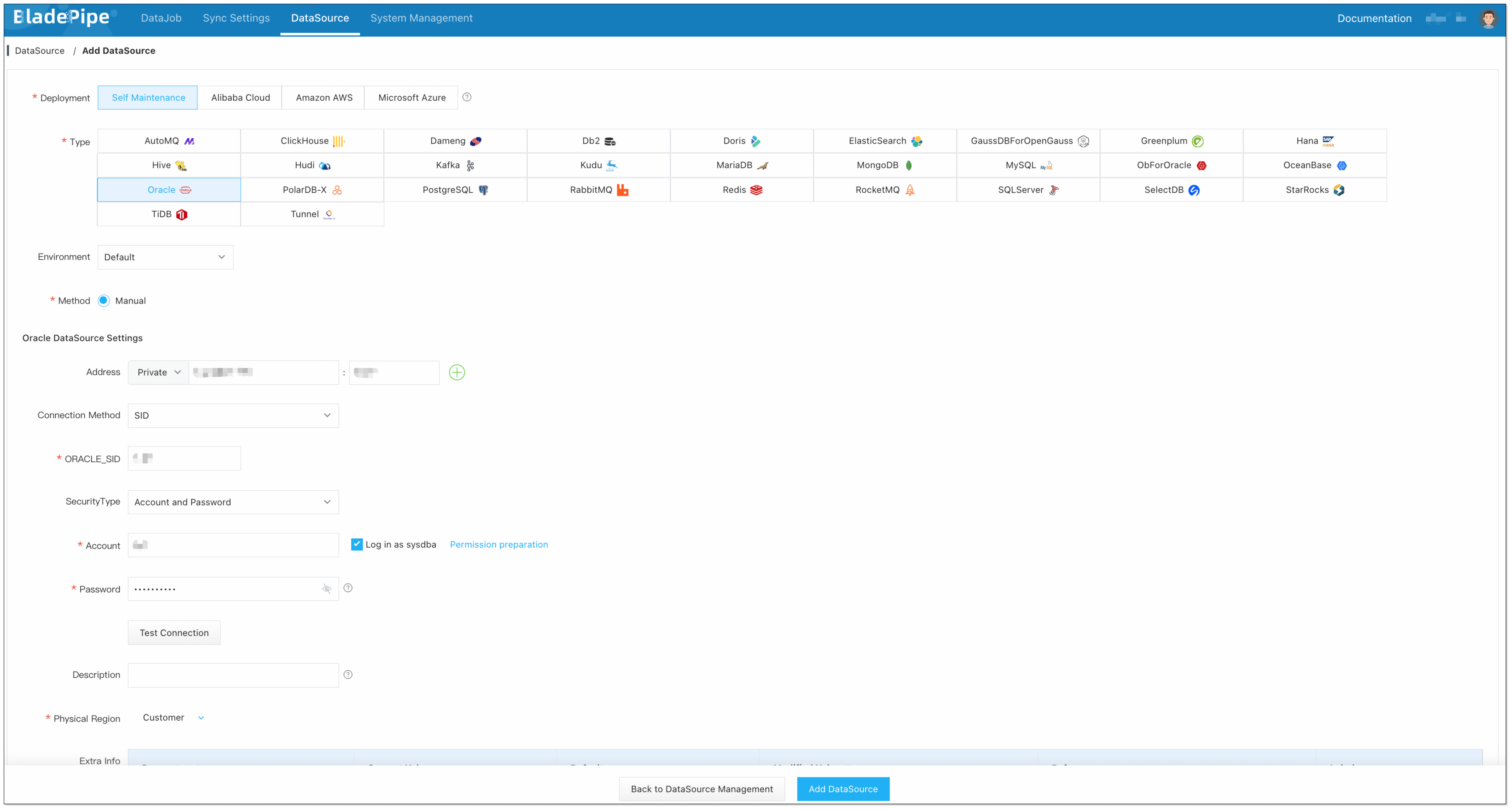1512x810 pixels.
Task: Toggle password visibility eye icon
Action: click(327, 589)
